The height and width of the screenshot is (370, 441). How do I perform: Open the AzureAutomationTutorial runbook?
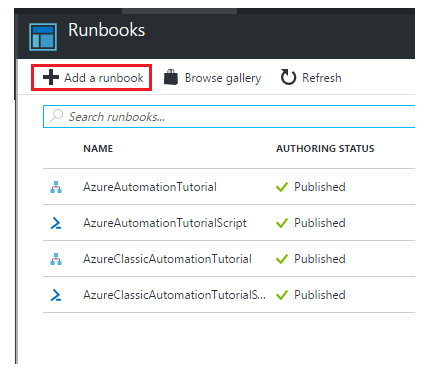pyautogui.click(x=150, y=187)
